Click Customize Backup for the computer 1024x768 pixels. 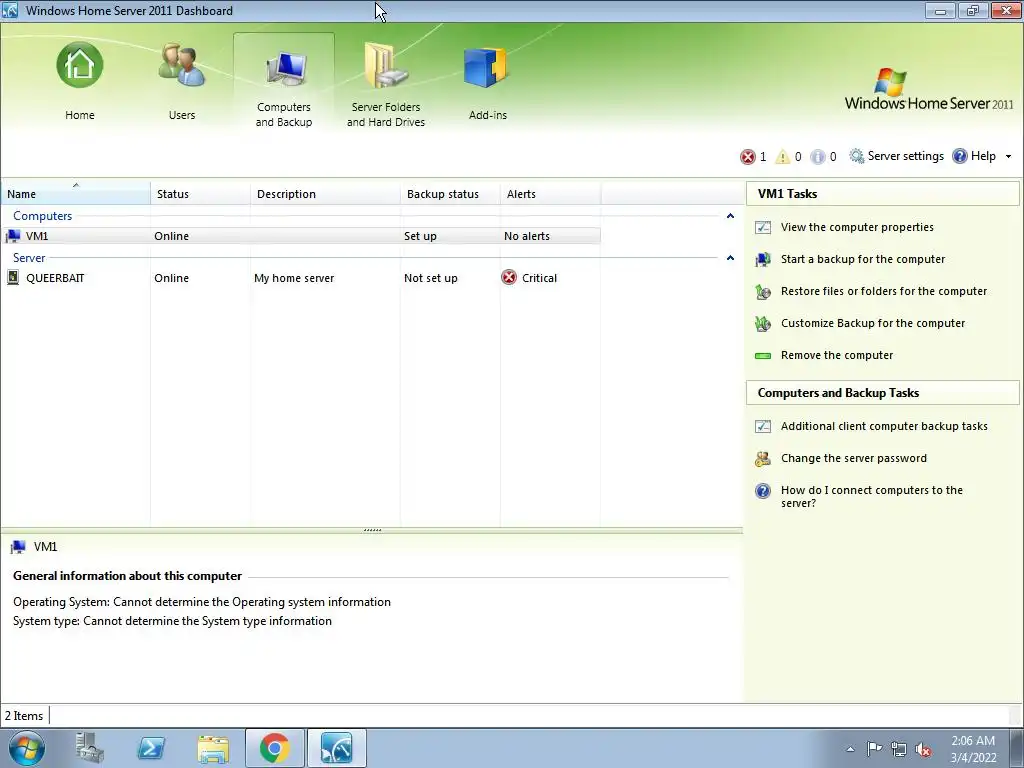pos(872,323)
